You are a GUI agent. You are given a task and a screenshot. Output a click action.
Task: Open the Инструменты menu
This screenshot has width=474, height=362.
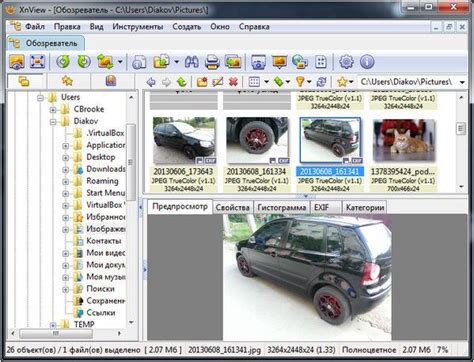pyautogui.click(x=138, y=27)
